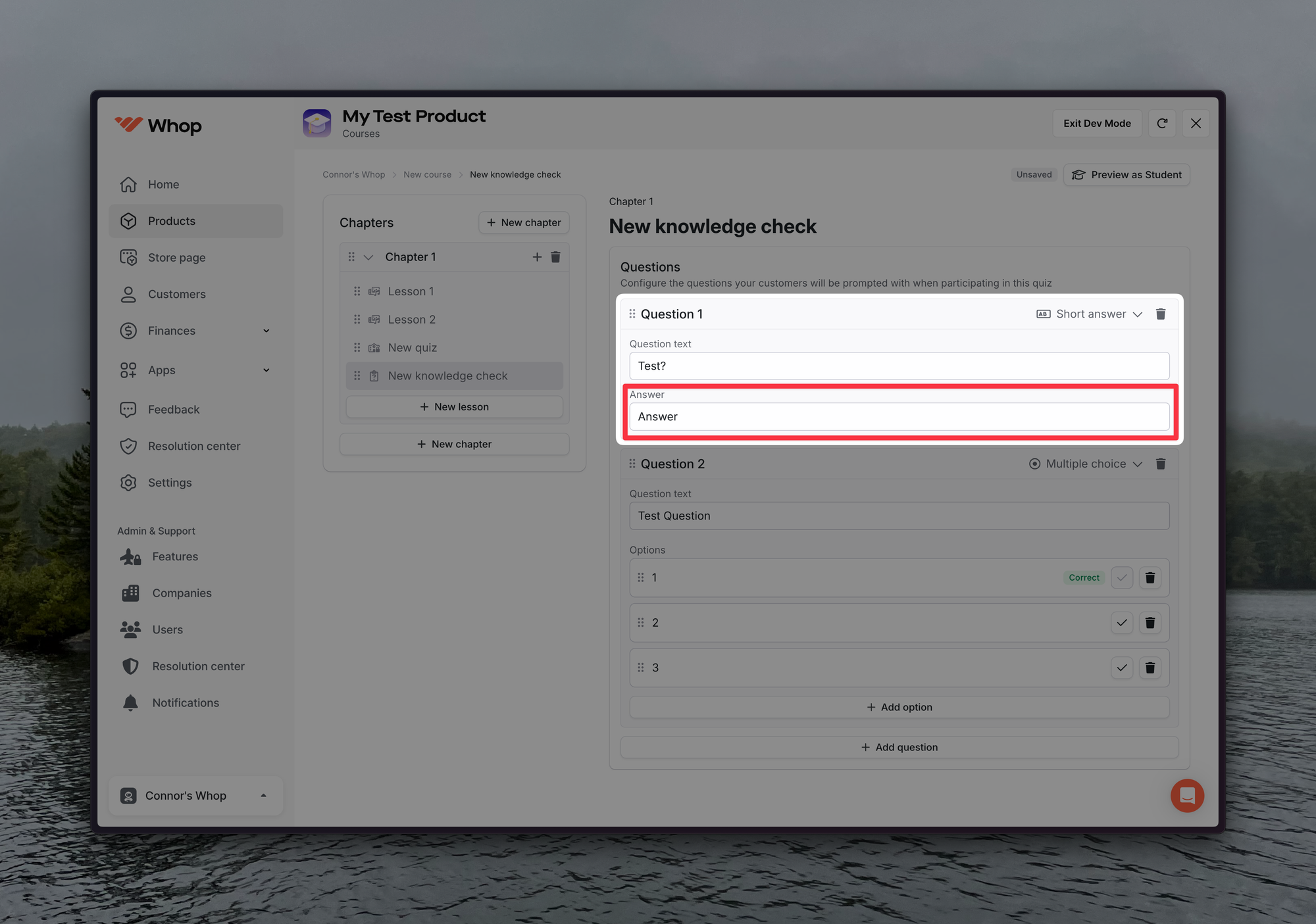Open the Store page sidebar item
The image size is (1316, 924).
point(176,258)
